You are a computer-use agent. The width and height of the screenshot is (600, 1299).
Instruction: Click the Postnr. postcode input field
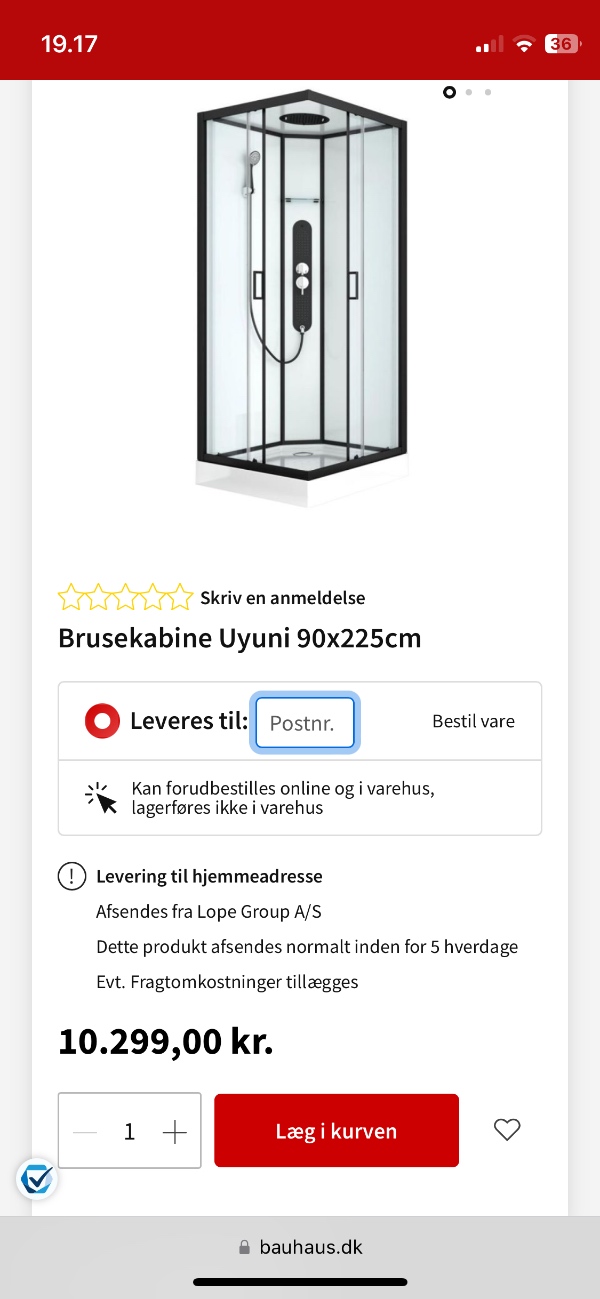(304, 720)
